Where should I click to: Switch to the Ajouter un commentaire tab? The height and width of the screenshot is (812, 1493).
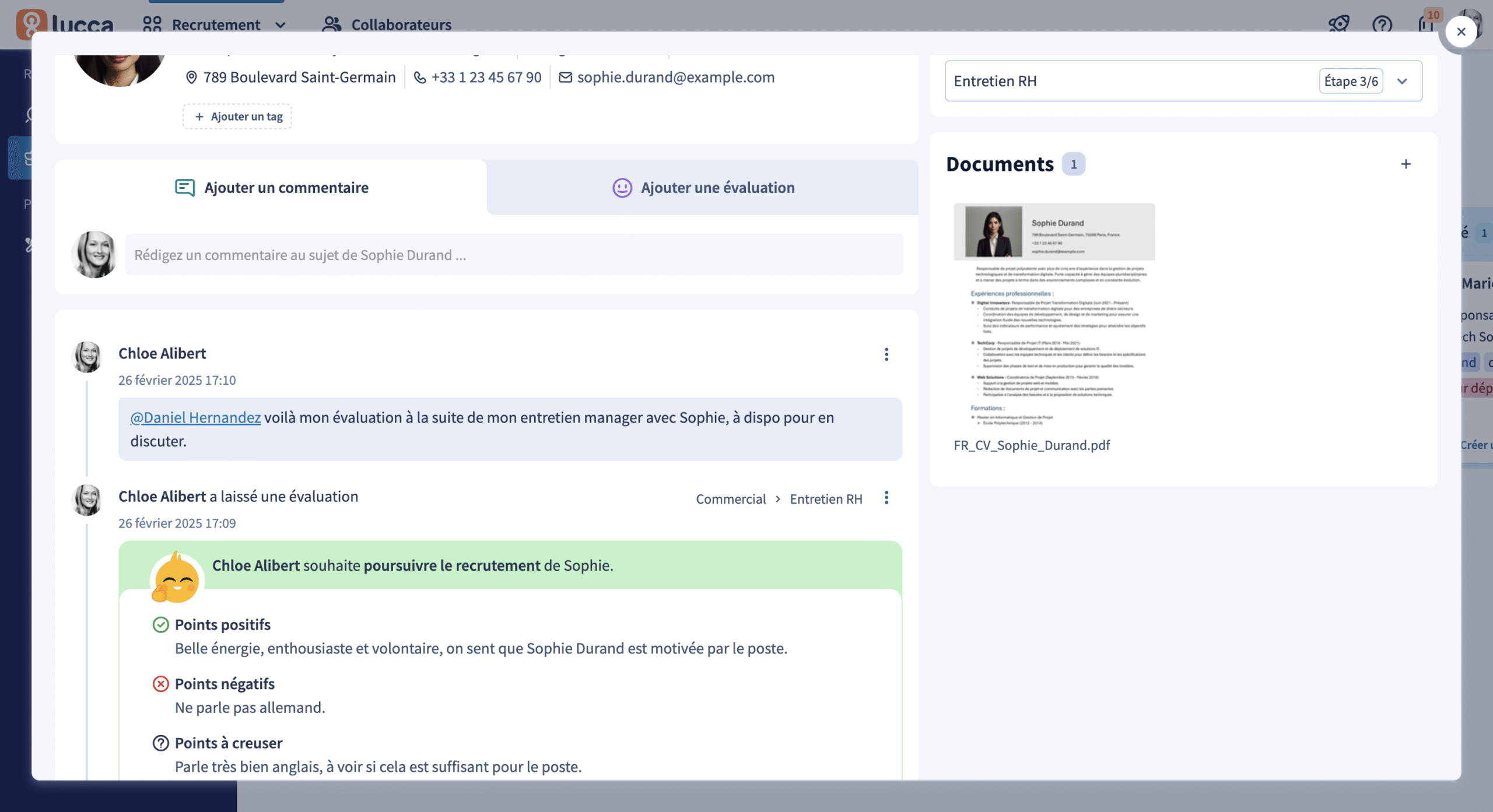coord(286,187)
